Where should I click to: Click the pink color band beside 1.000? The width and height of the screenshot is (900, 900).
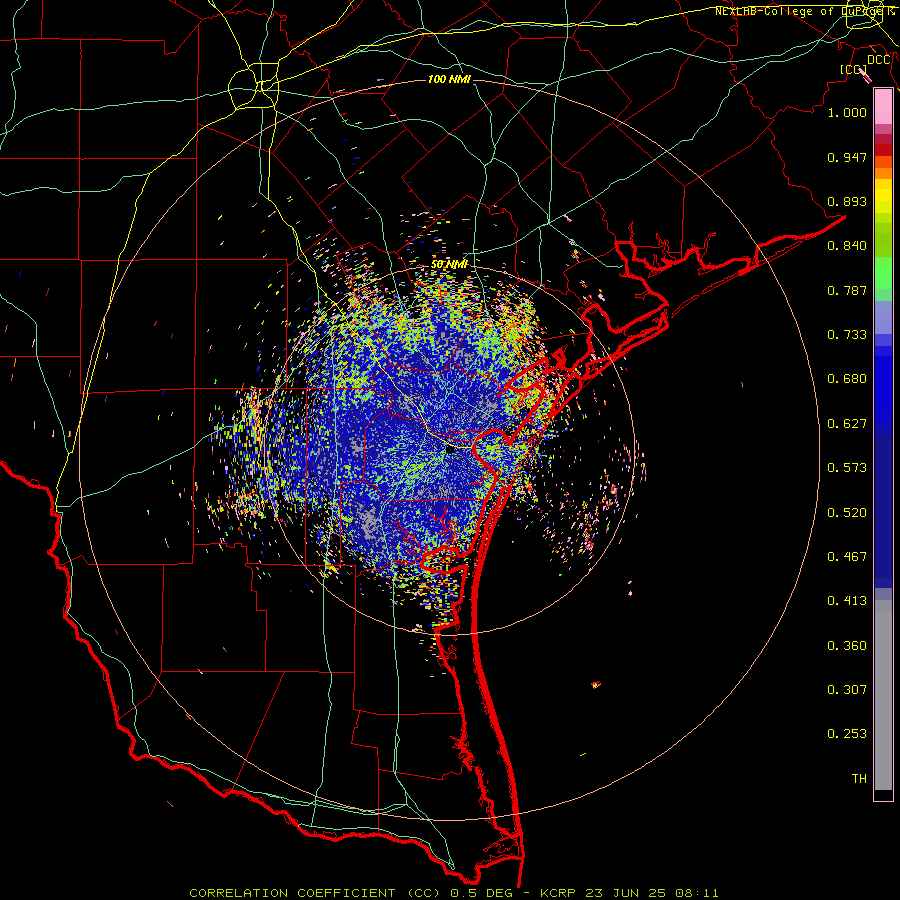point(883,107)
